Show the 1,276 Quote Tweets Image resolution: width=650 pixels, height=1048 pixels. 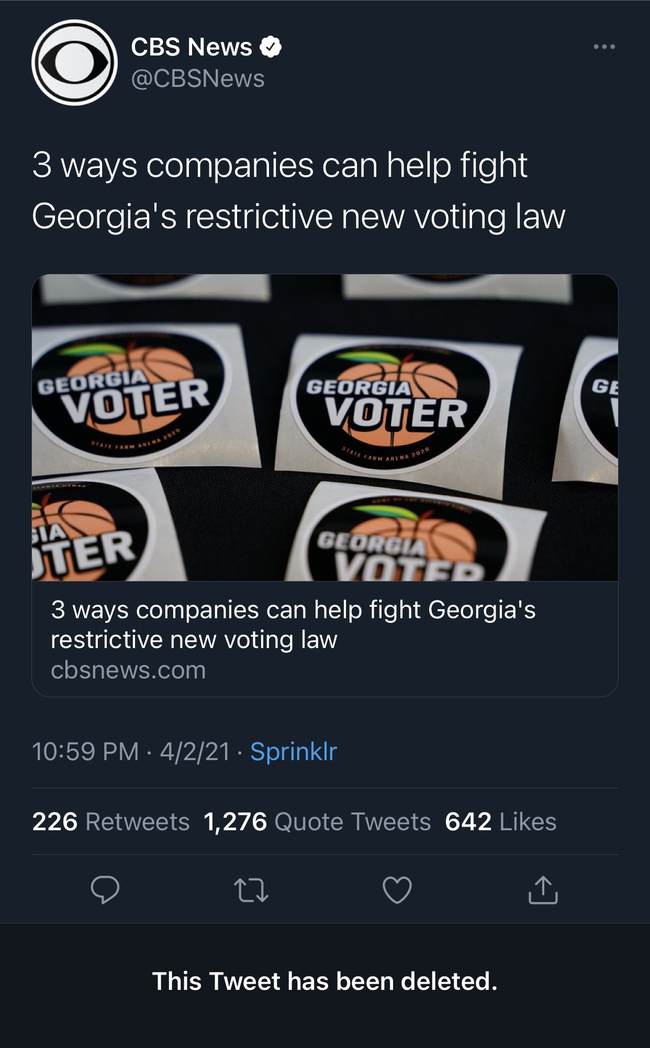[x=316, y=822]
